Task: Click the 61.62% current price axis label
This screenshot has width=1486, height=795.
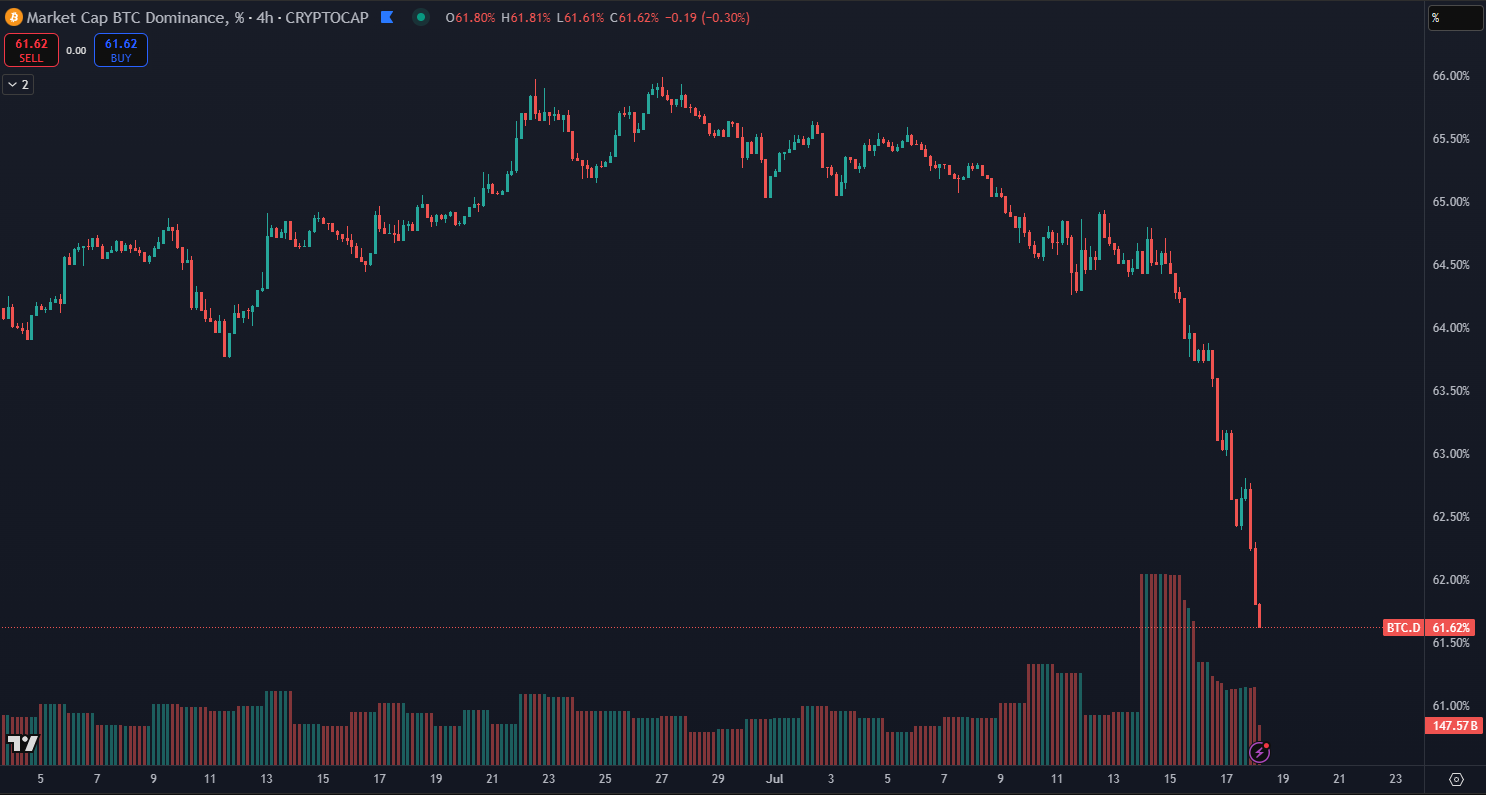Action: click(x=1452, y=628)
